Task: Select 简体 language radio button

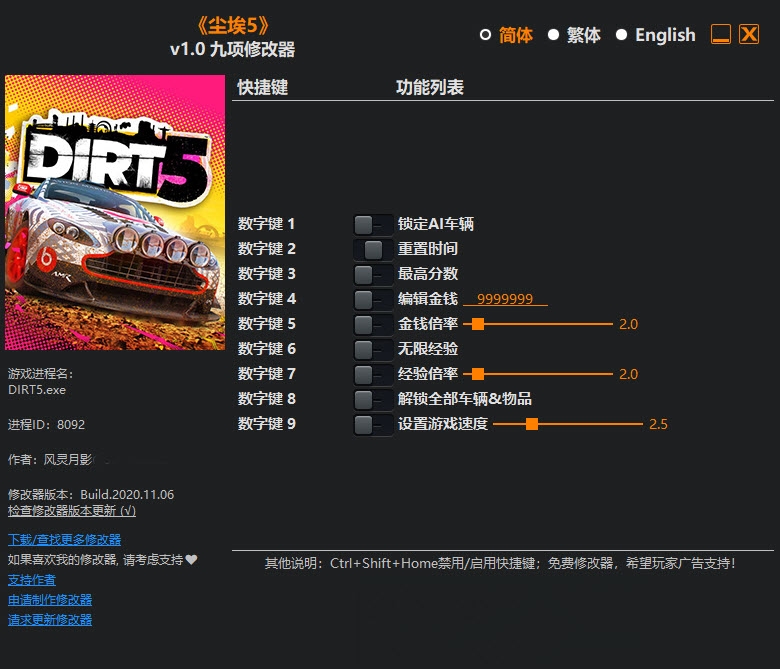Action: click(x=486, y=35)
